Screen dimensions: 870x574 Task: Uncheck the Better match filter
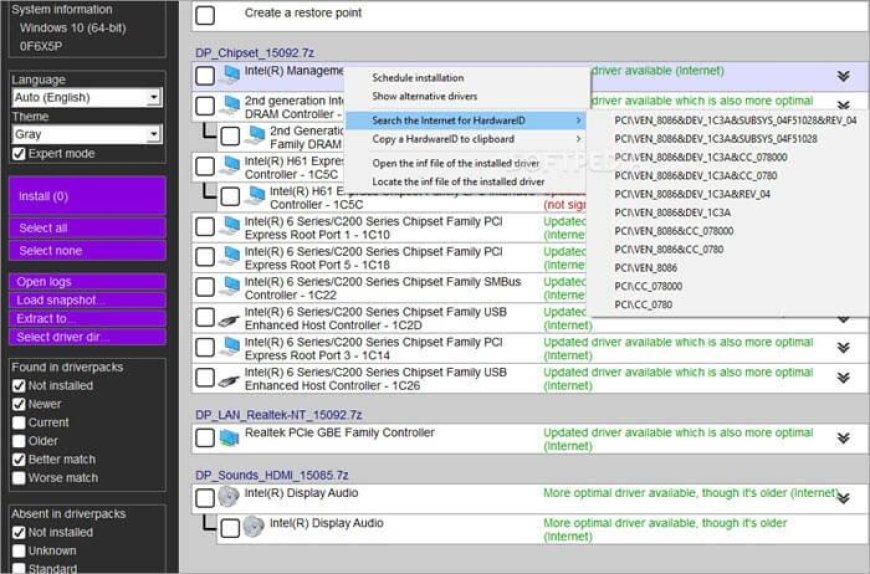click(19, 459)
